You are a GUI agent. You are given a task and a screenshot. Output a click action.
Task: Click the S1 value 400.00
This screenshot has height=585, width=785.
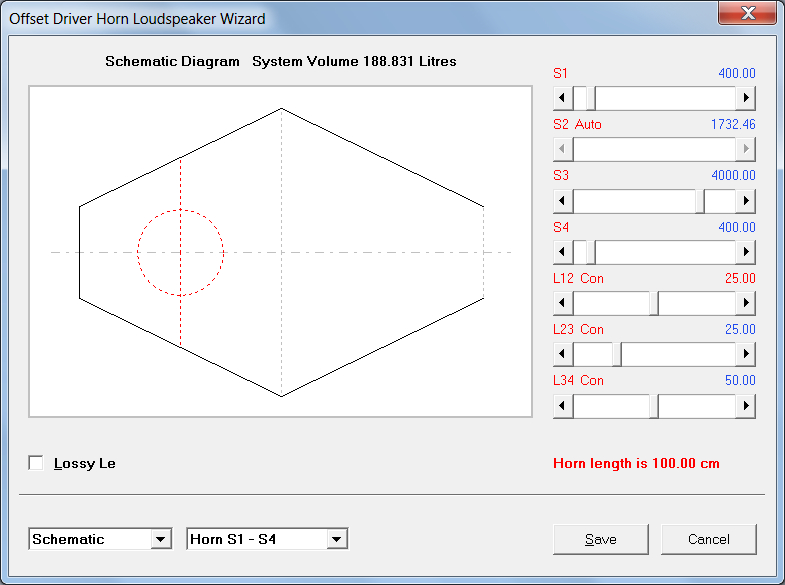(x=736, y=73)
